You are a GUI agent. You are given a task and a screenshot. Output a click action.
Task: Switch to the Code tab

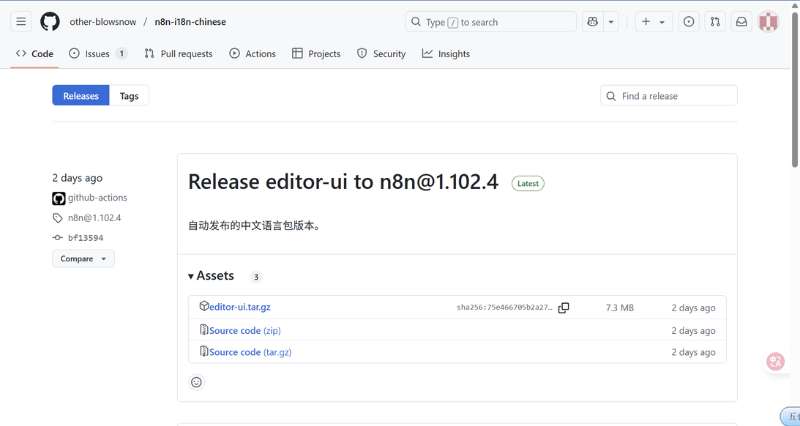click(35, 54)
